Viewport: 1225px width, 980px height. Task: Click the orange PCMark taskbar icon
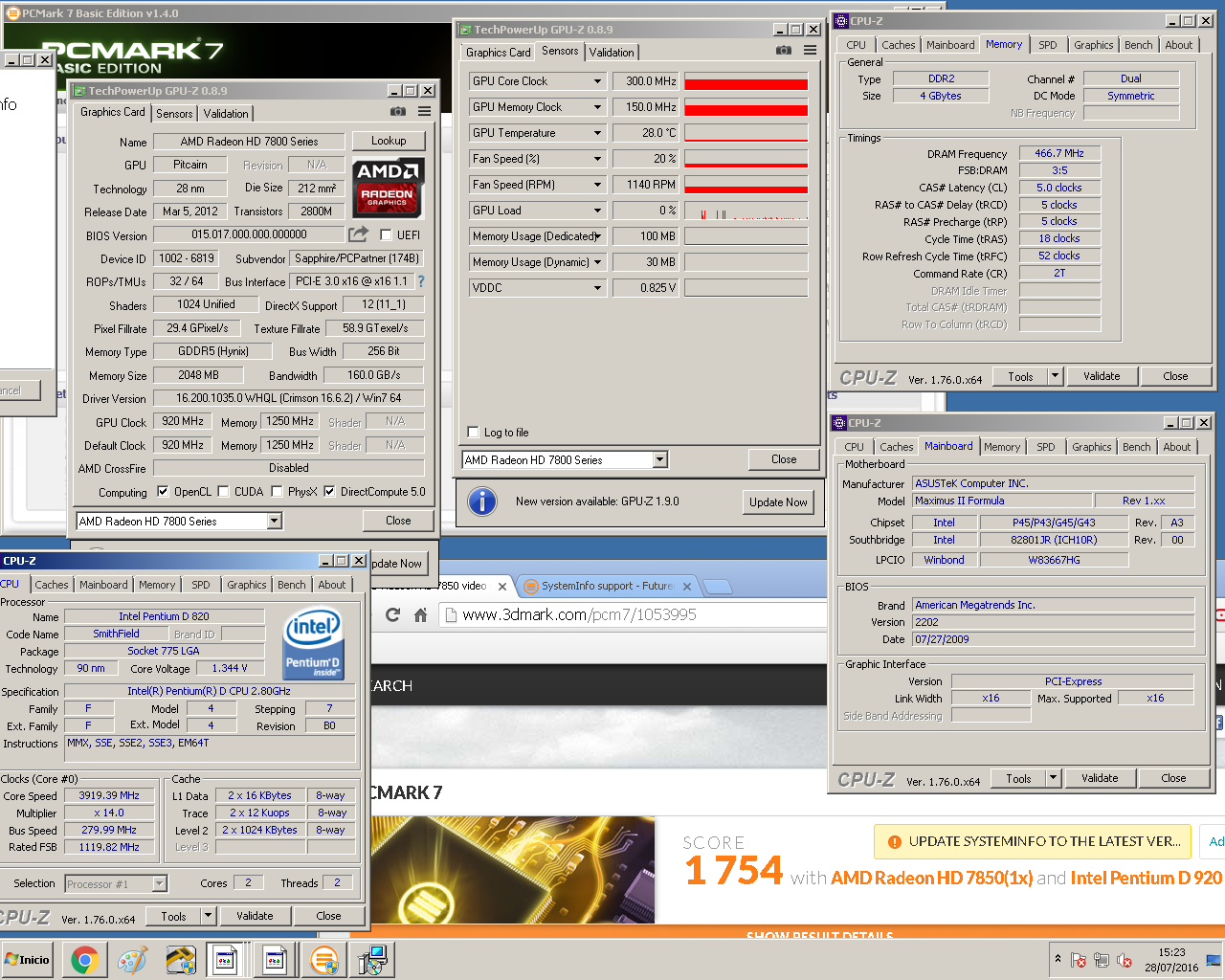(324, 960)
